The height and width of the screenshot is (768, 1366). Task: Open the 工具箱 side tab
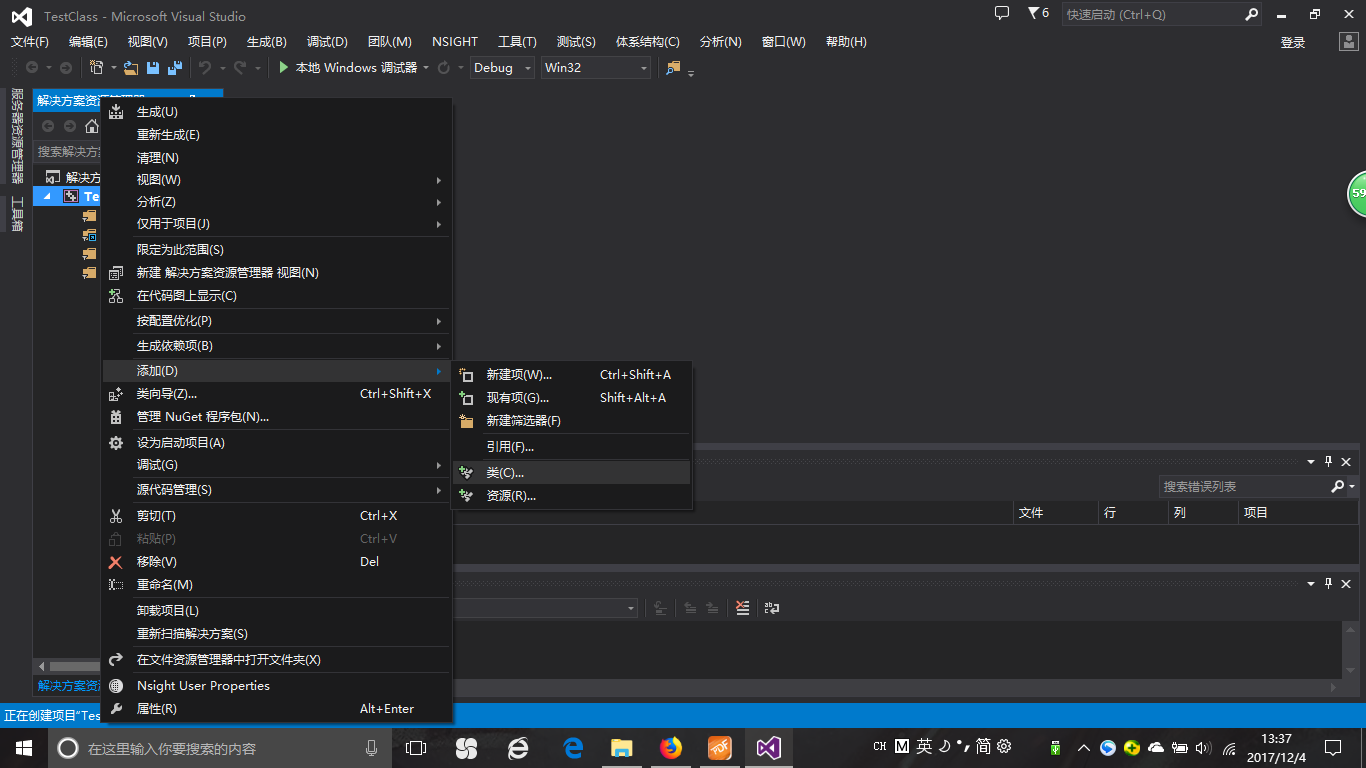[16, 214]
